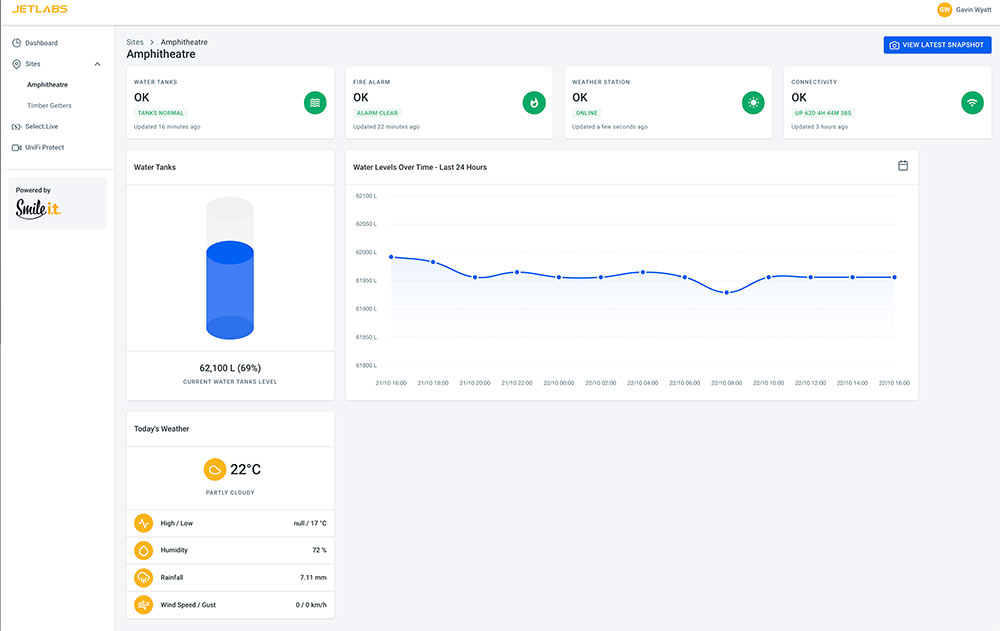Click the ONLINE status badge
1000x631 pixels.
(587, 113)
